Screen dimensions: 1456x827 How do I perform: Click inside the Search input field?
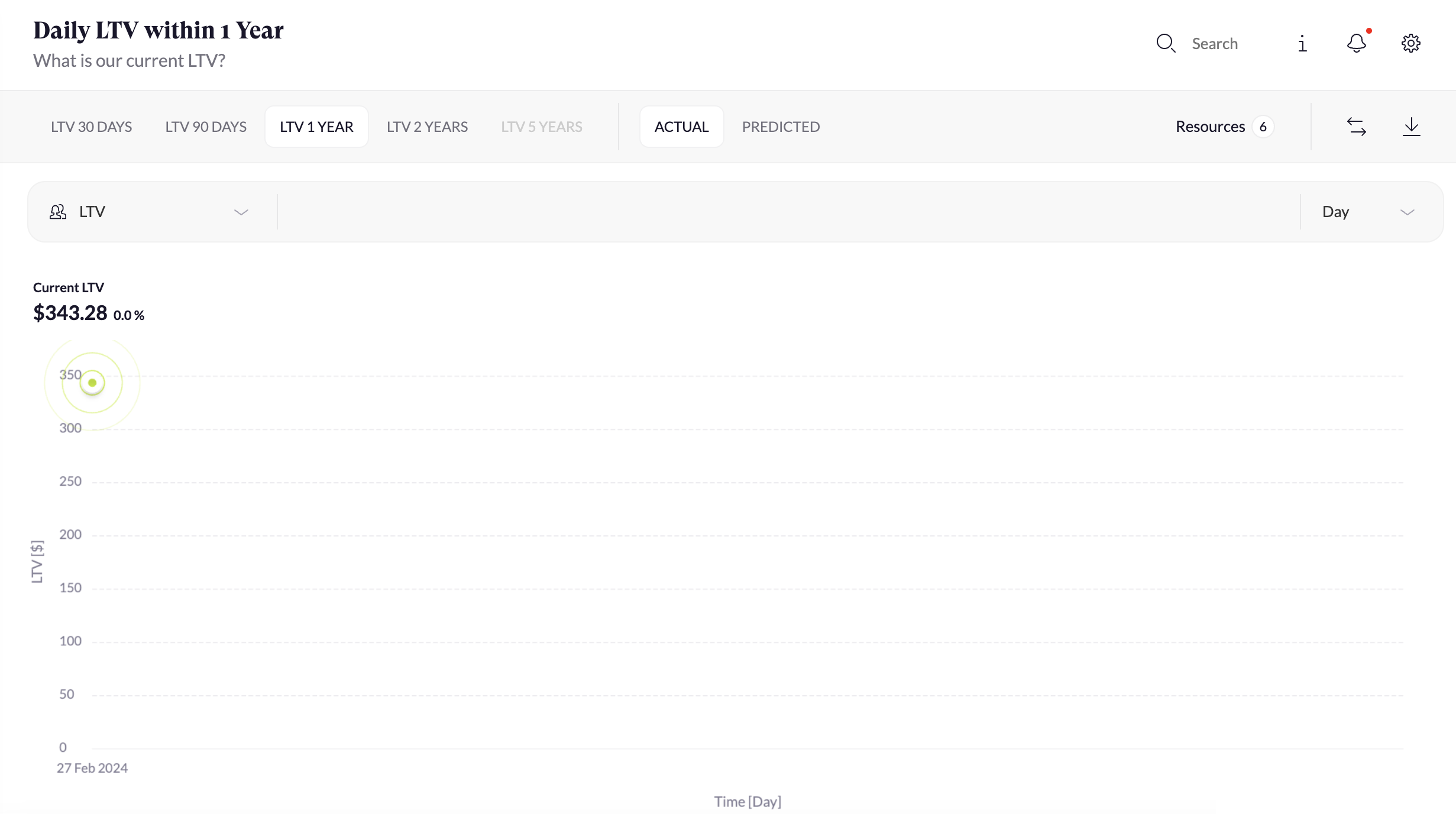tap(1216, 43)
